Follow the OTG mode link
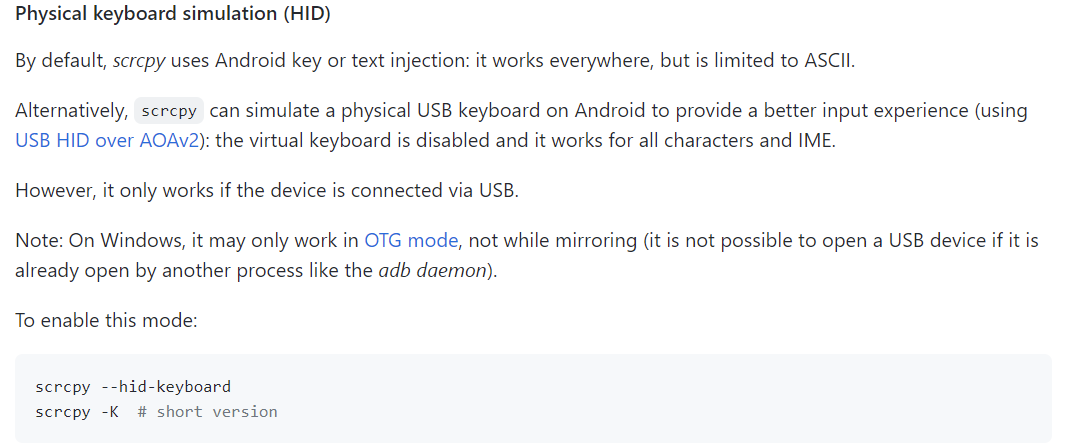This screenshot has width=1081, height=448. point(411,241)
